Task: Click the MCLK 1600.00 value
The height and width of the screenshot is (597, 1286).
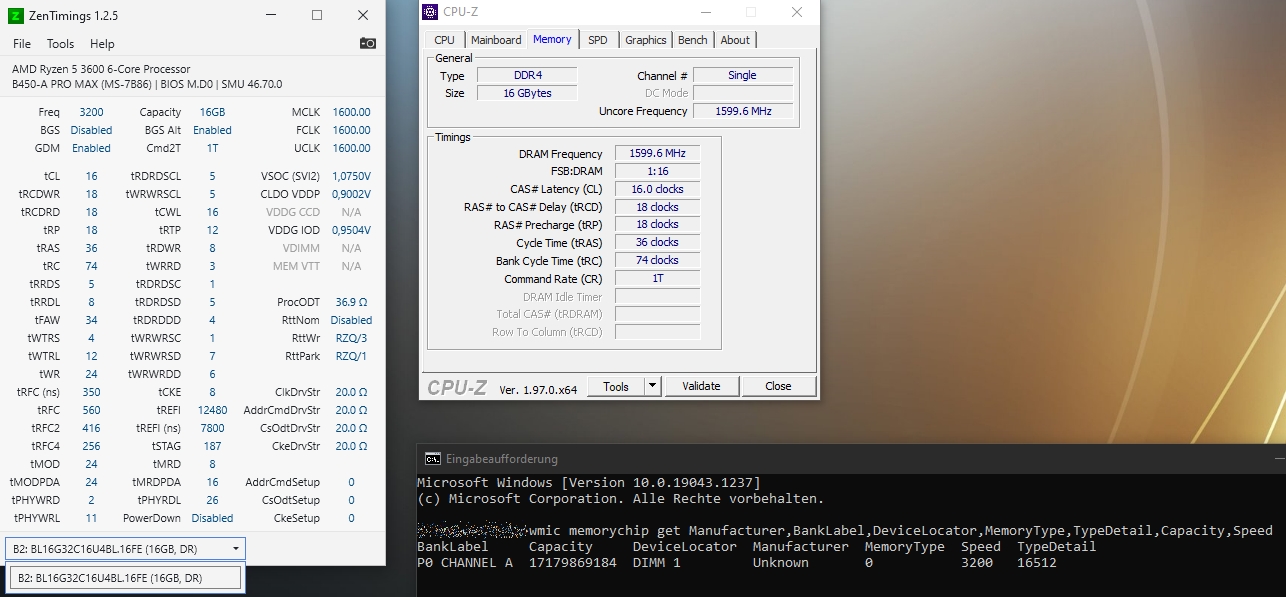Action: click(351, 112)
